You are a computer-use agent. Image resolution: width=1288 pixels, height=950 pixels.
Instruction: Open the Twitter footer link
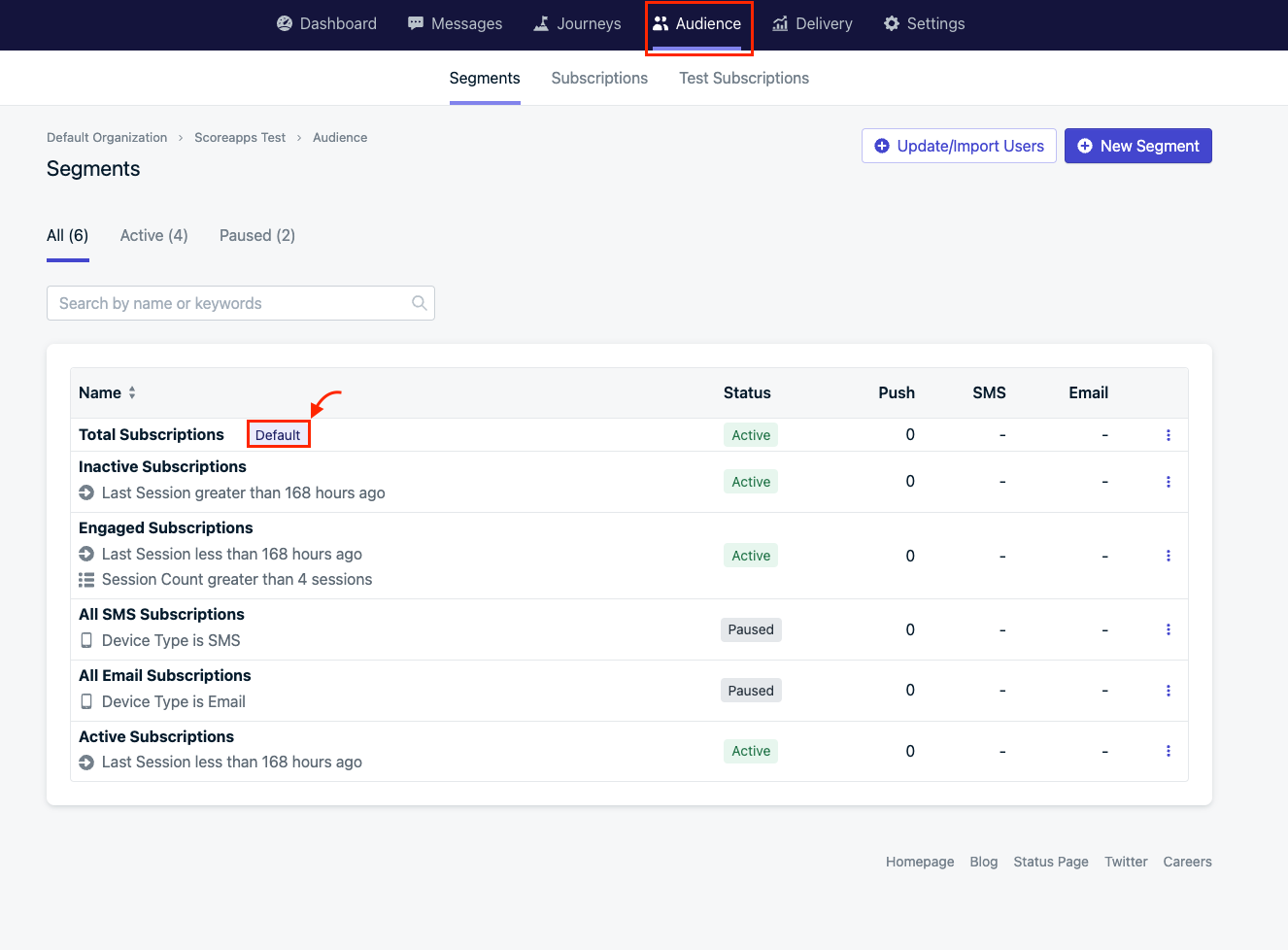tap(1126, 862)
